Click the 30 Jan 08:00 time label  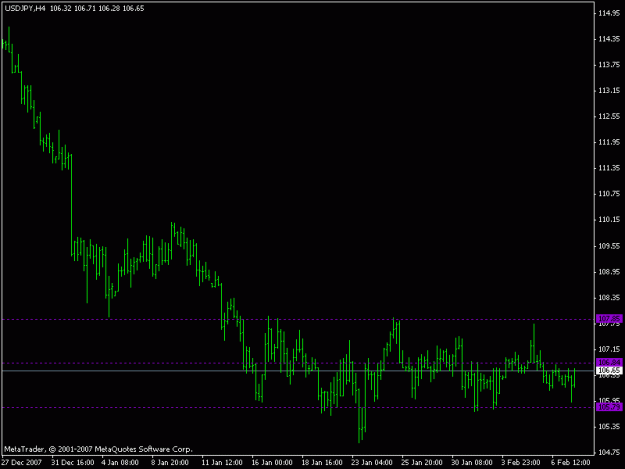coord(472,462)
